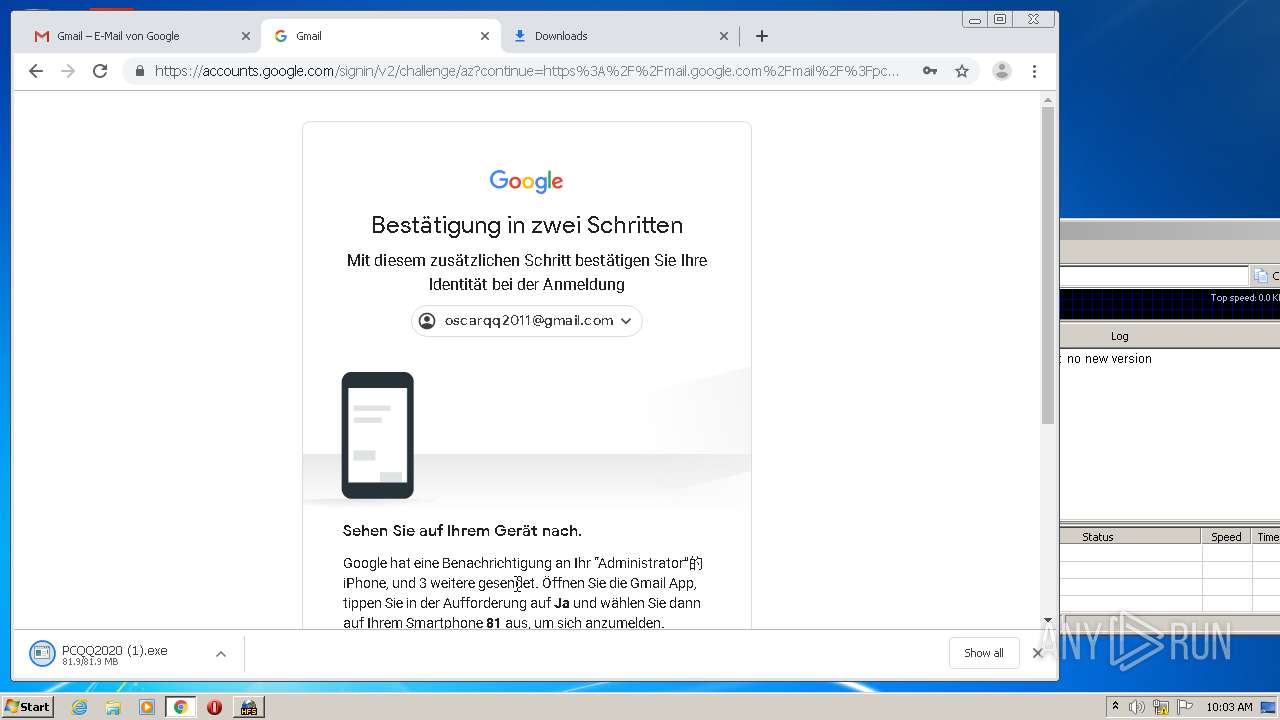The width and height of the screenshot is (1280, 720).
Task: Select the Gmail sign-in tab
Action: (x=380, y=36)
